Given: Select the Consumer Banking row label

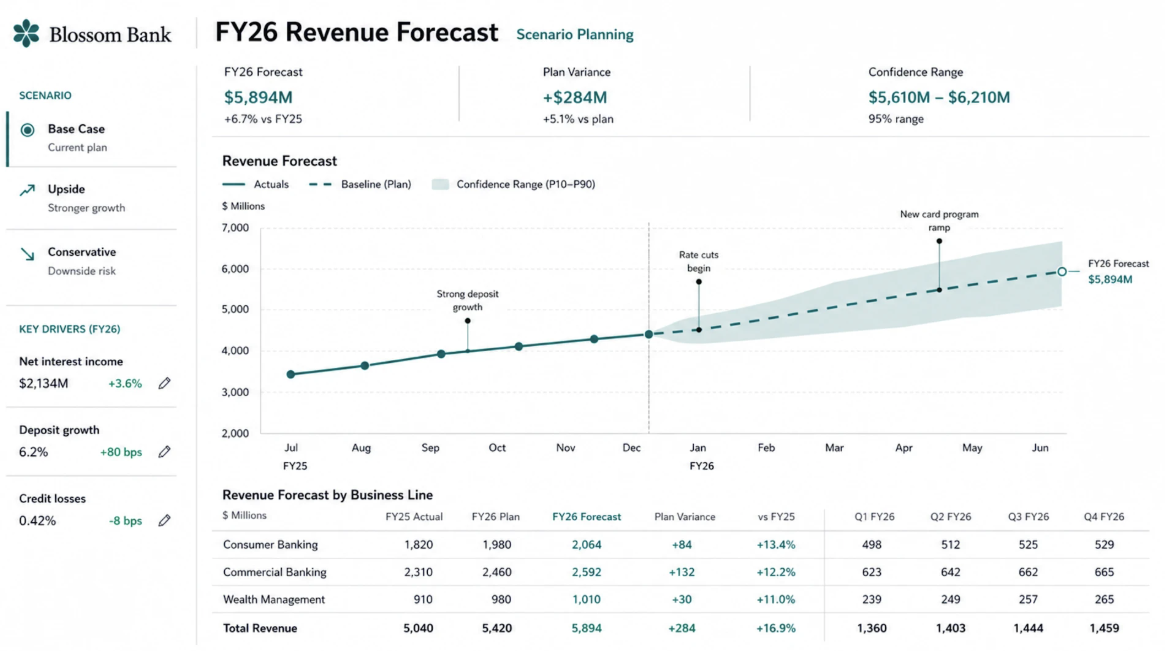Looking at the screenshot, I should pyautogui.click(x=270, y=545).
